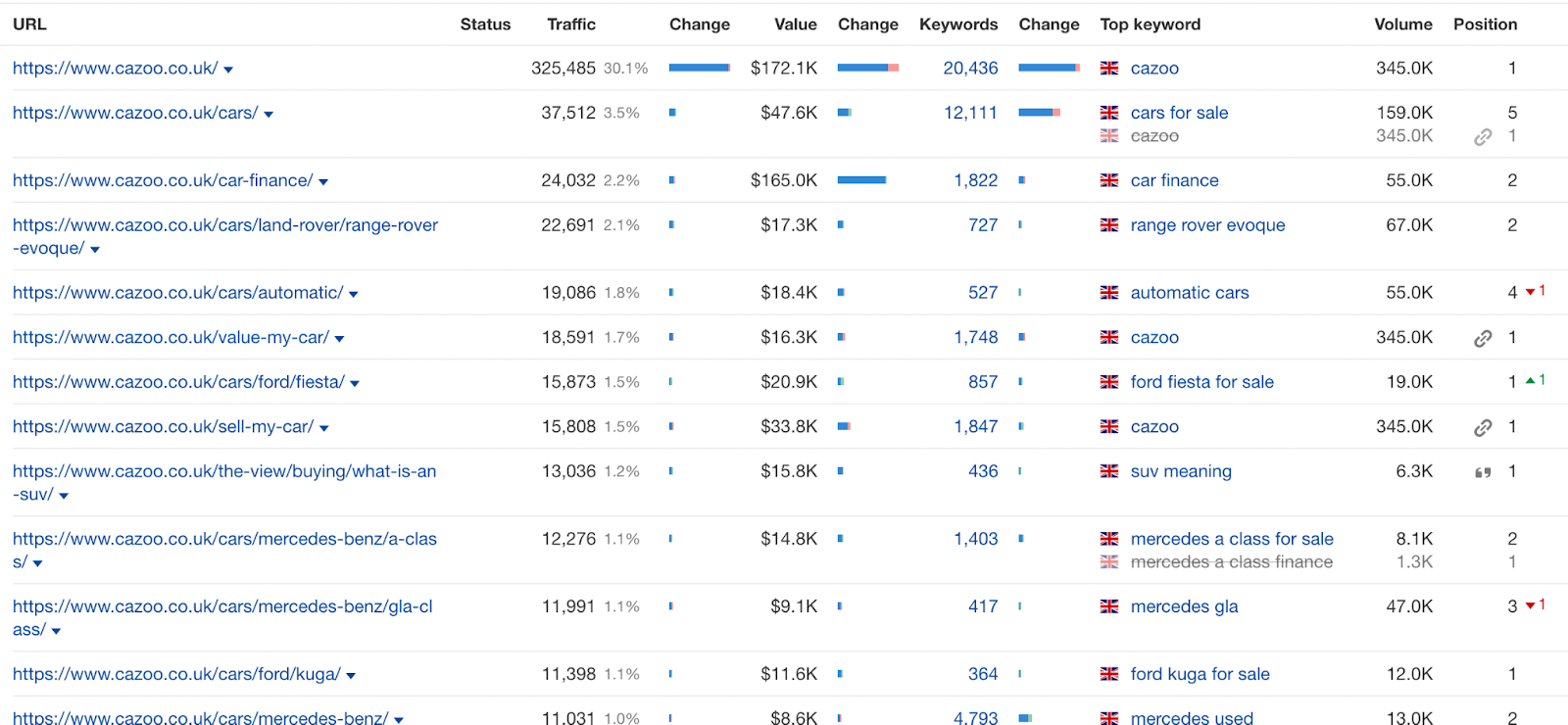This screenshot has width=1568, height=725.
Task: Click featured snippet quote icon for suv meaning
Action: (1483, 472)
